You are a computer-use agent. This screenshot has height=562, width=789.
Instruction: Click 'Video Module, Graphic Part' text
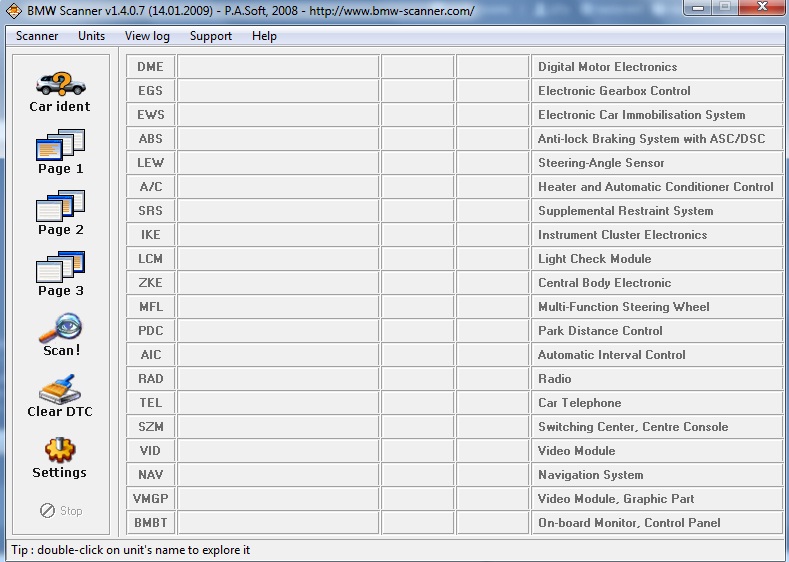[616, 499]
